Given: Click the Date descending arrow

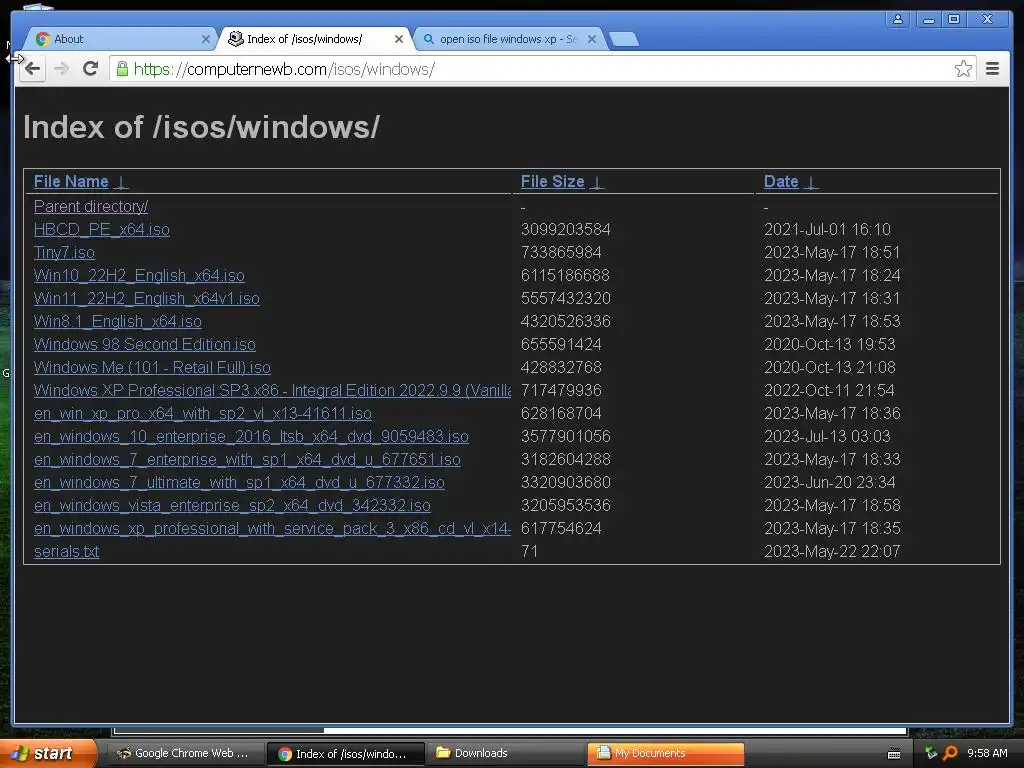Looking at the screenshot, I should [x=810, y=182].
